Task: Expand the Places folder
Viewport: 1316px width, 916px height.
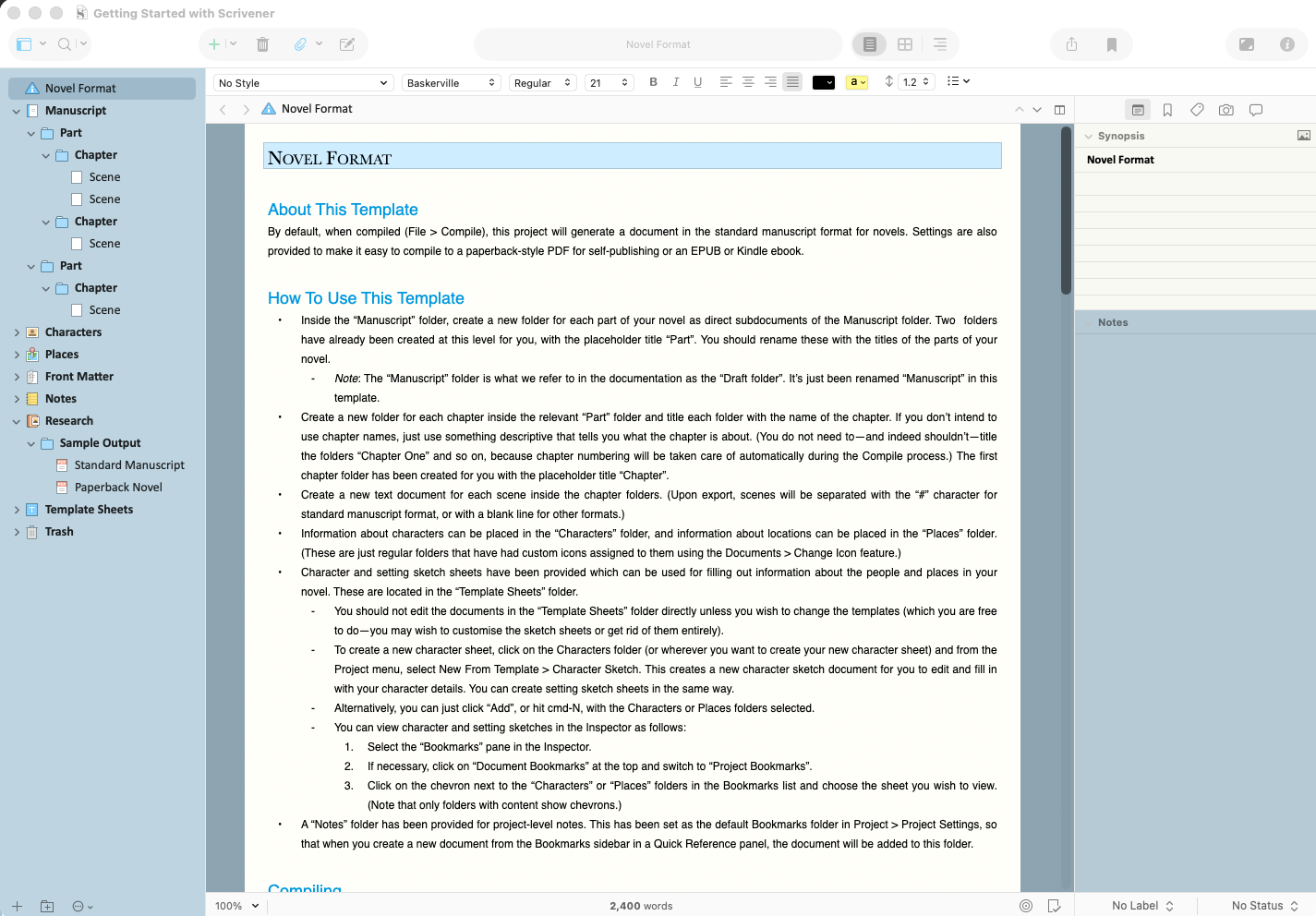Action: coord(17,355)
